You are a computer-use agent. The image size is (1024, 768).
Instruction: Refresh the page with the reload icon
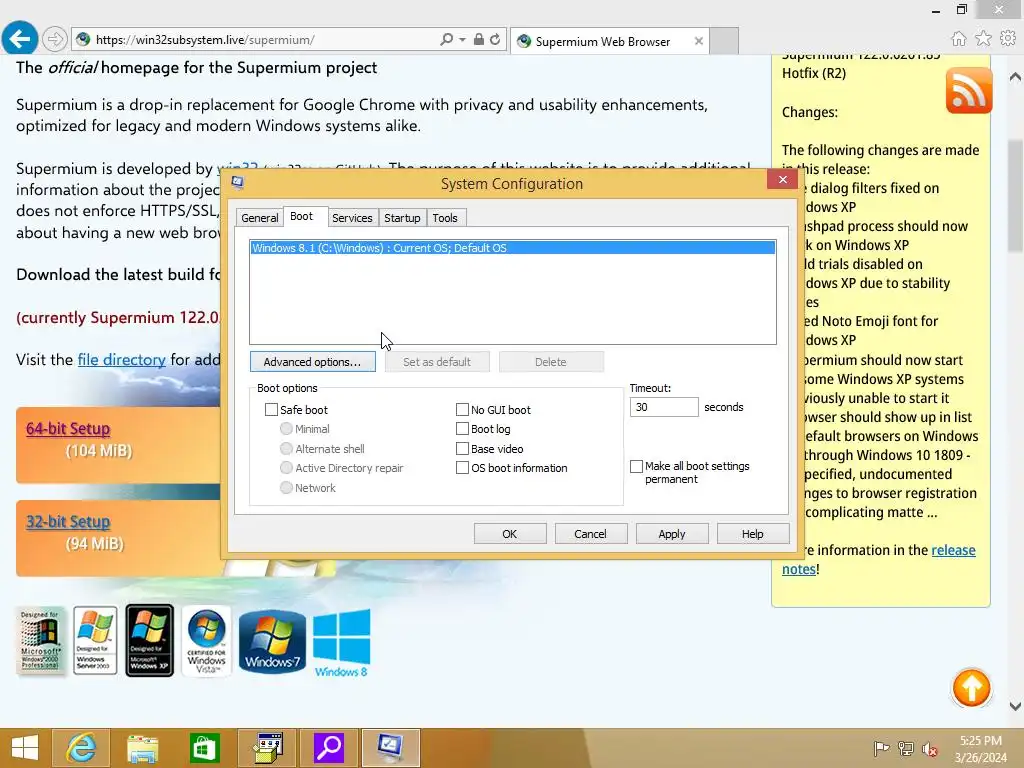495,39
